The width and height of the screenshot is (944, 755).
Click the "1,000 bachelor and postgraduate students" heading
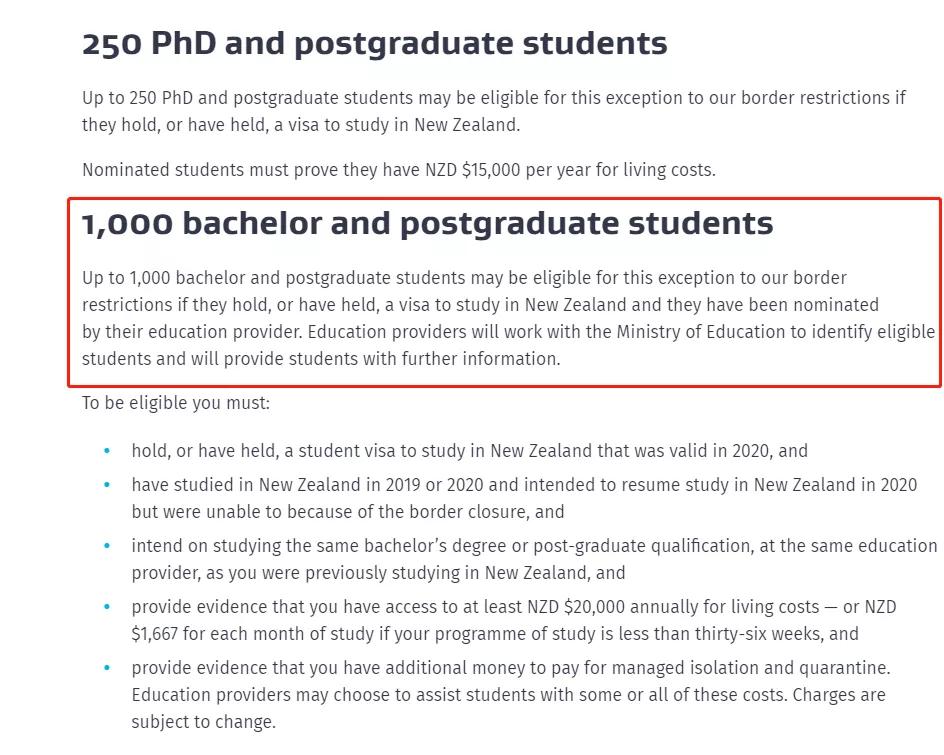pyautogui.click(x=427, y=224)
